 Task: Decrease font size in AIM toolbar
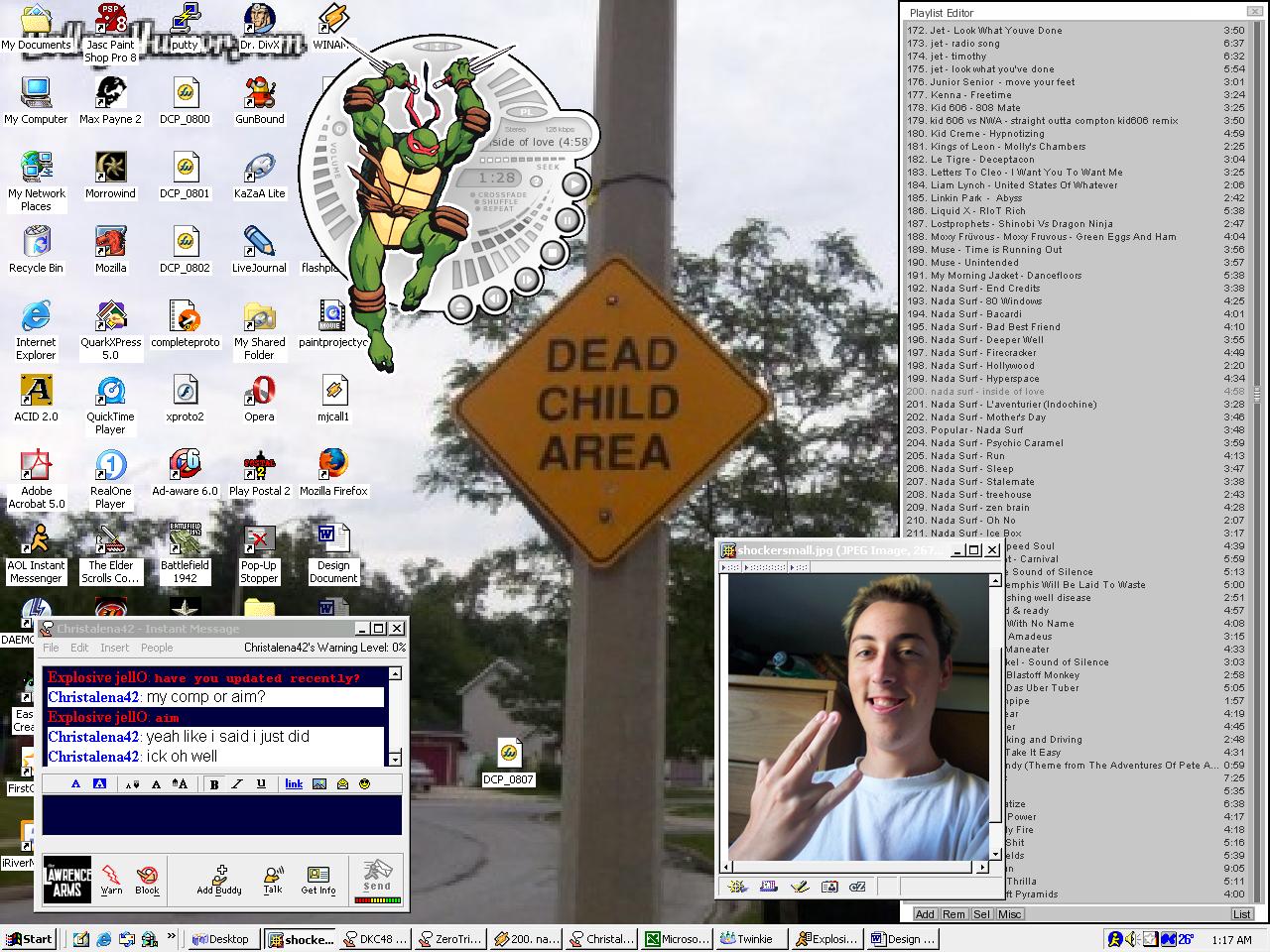click(132, 783)
